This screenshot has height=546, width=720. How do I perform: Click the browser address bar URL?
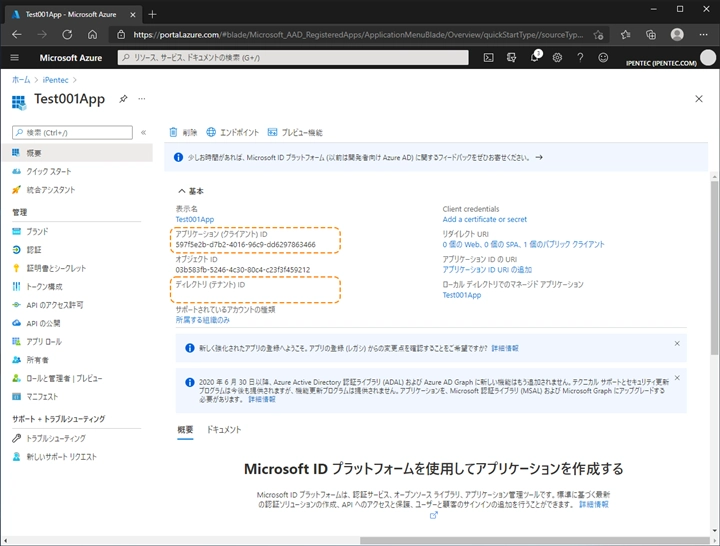[358, 35]
